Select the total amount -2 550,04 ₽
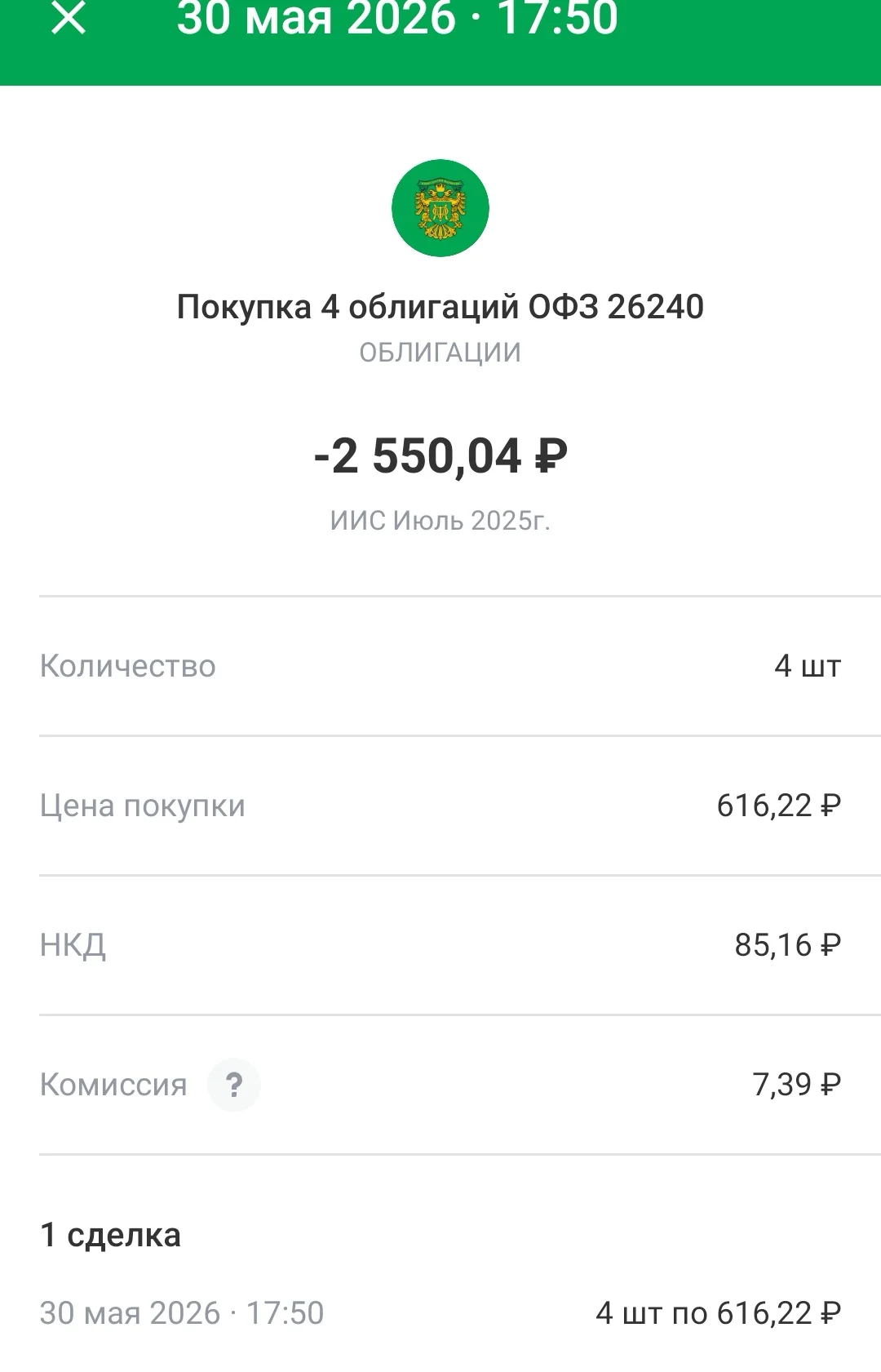This screenshot has width=881, height=1372. pyautogui.click(x=440, y=455)
